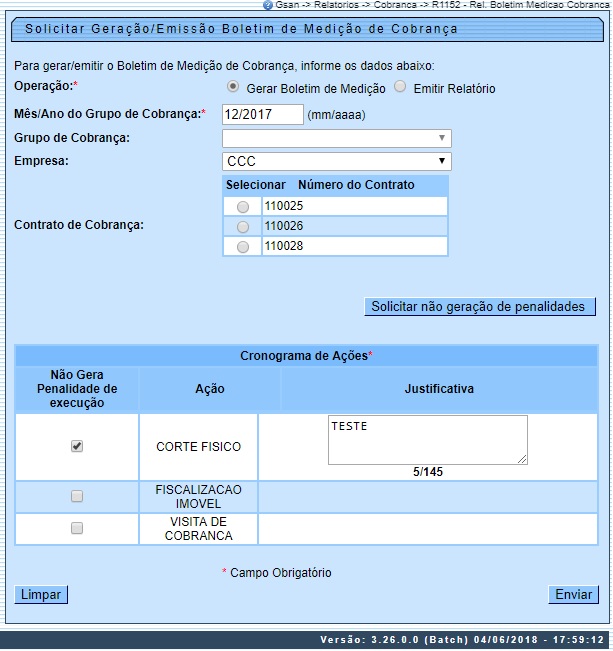Click the Número do Contrato column header
The width and height of the screenshot is (613, 651).
355,185
